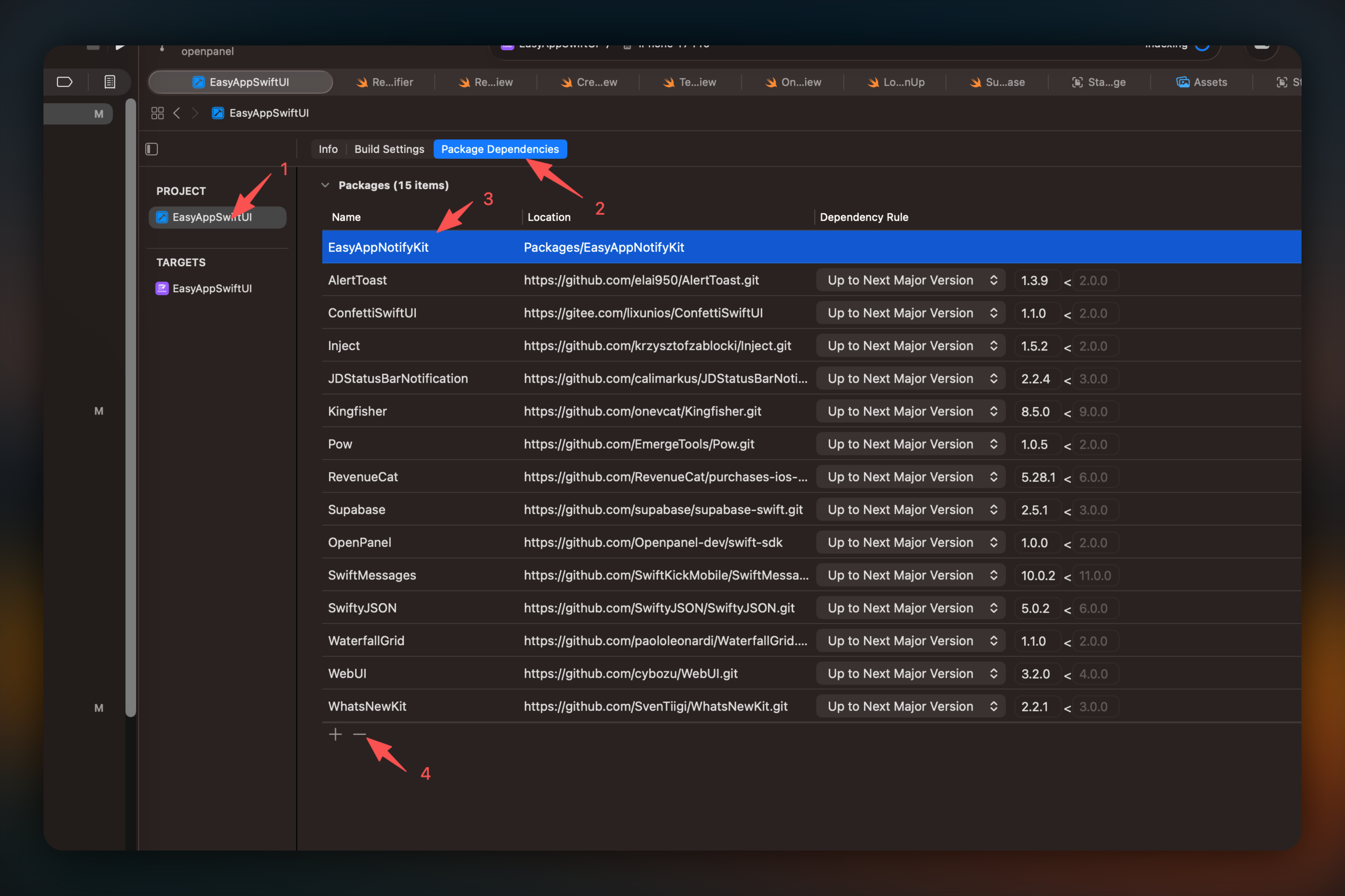1345x896 pixels.
Task: Click RevenueCat minimum version field 5.28.1
Action: point(1037,477)
